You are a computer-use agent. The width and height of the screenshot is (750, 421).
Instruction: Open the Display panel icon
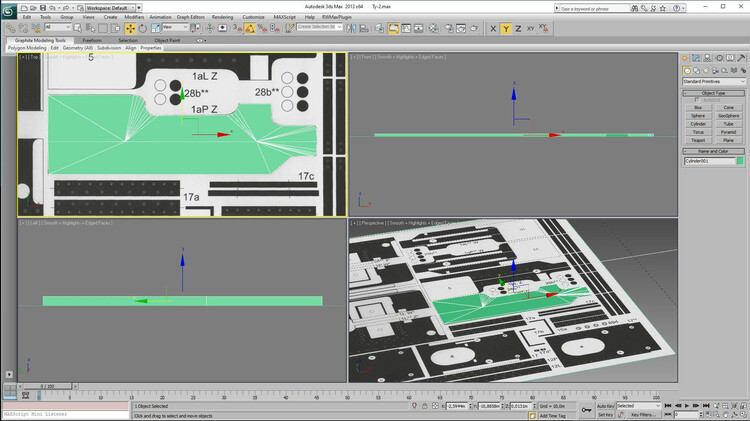(x=729, y=57)
